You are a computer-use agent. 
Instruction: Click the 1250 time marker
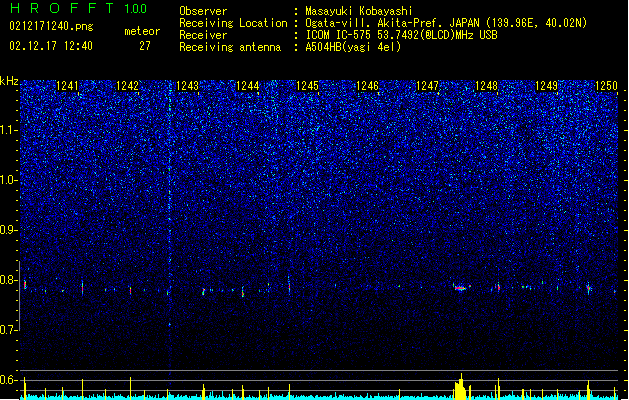(606, 86)
